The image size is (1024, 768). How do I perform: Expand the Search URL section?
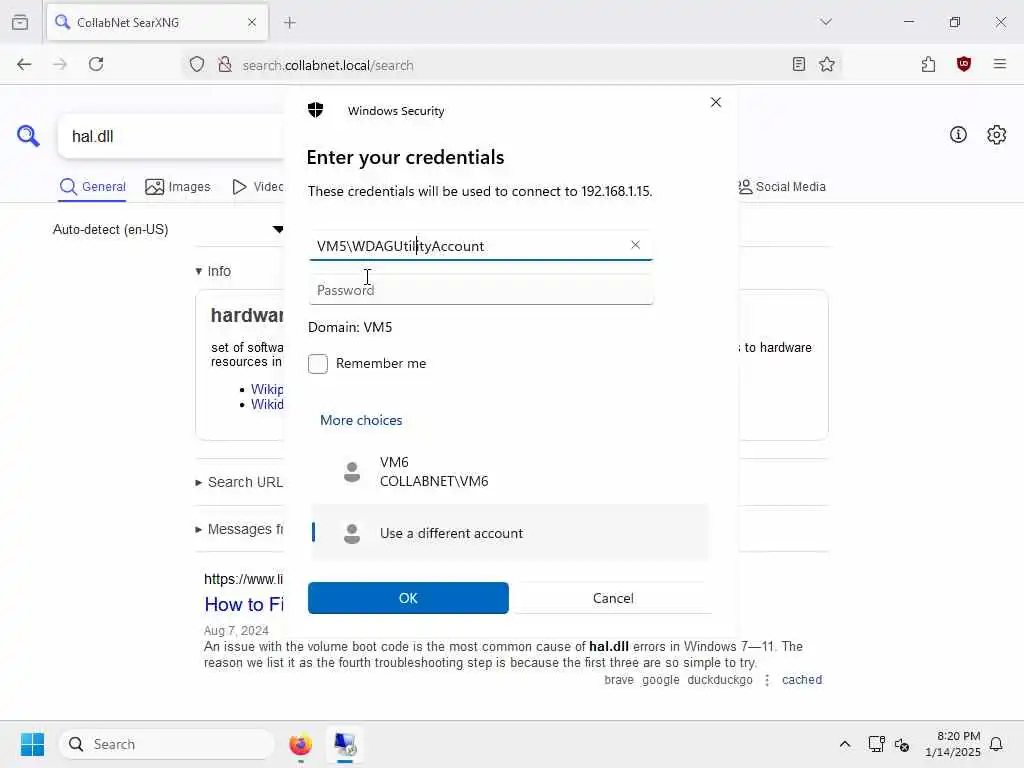(x=239, y=482)
